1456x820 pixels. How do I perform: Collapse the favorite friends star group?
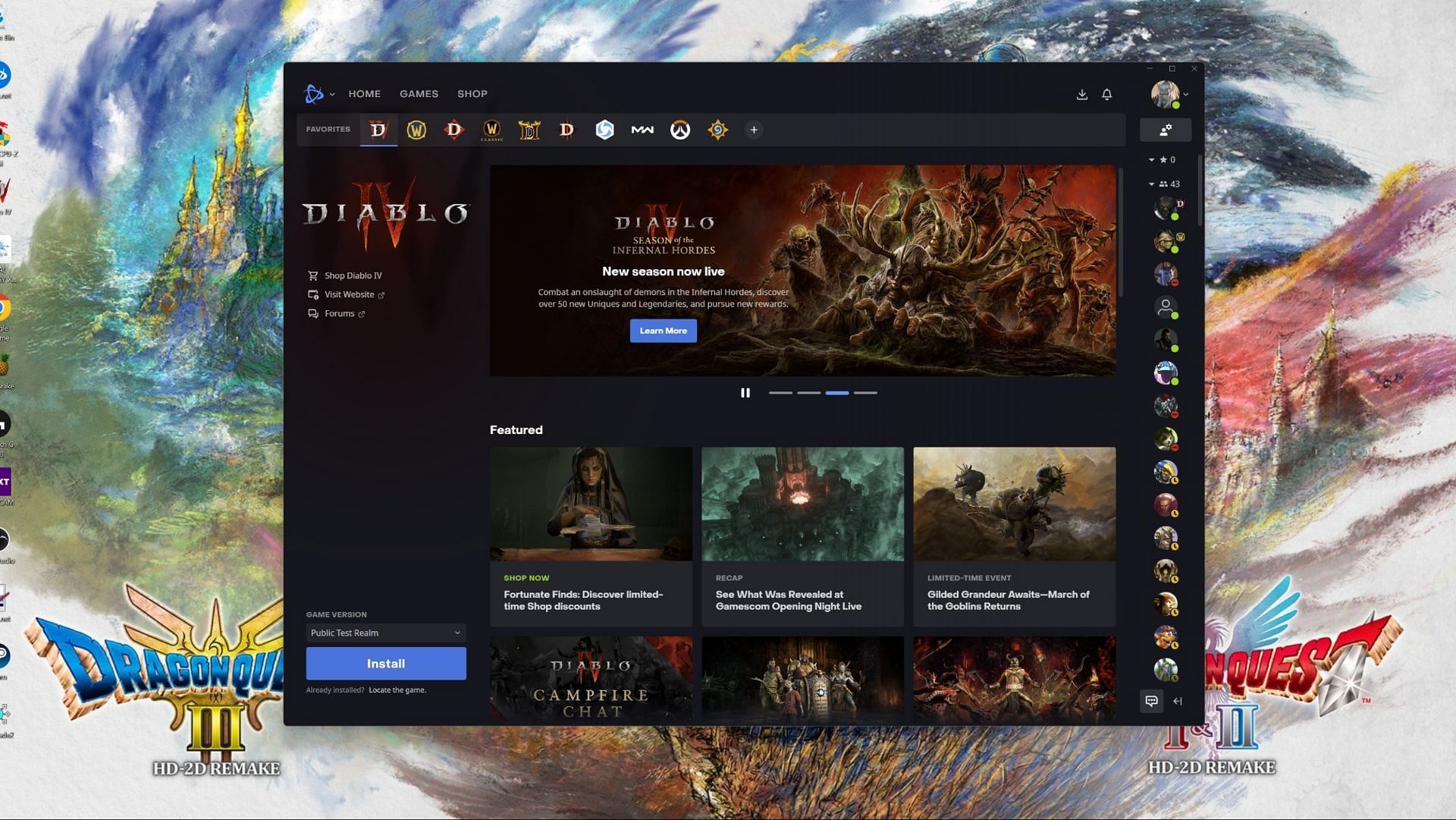tap(1151, 159)
